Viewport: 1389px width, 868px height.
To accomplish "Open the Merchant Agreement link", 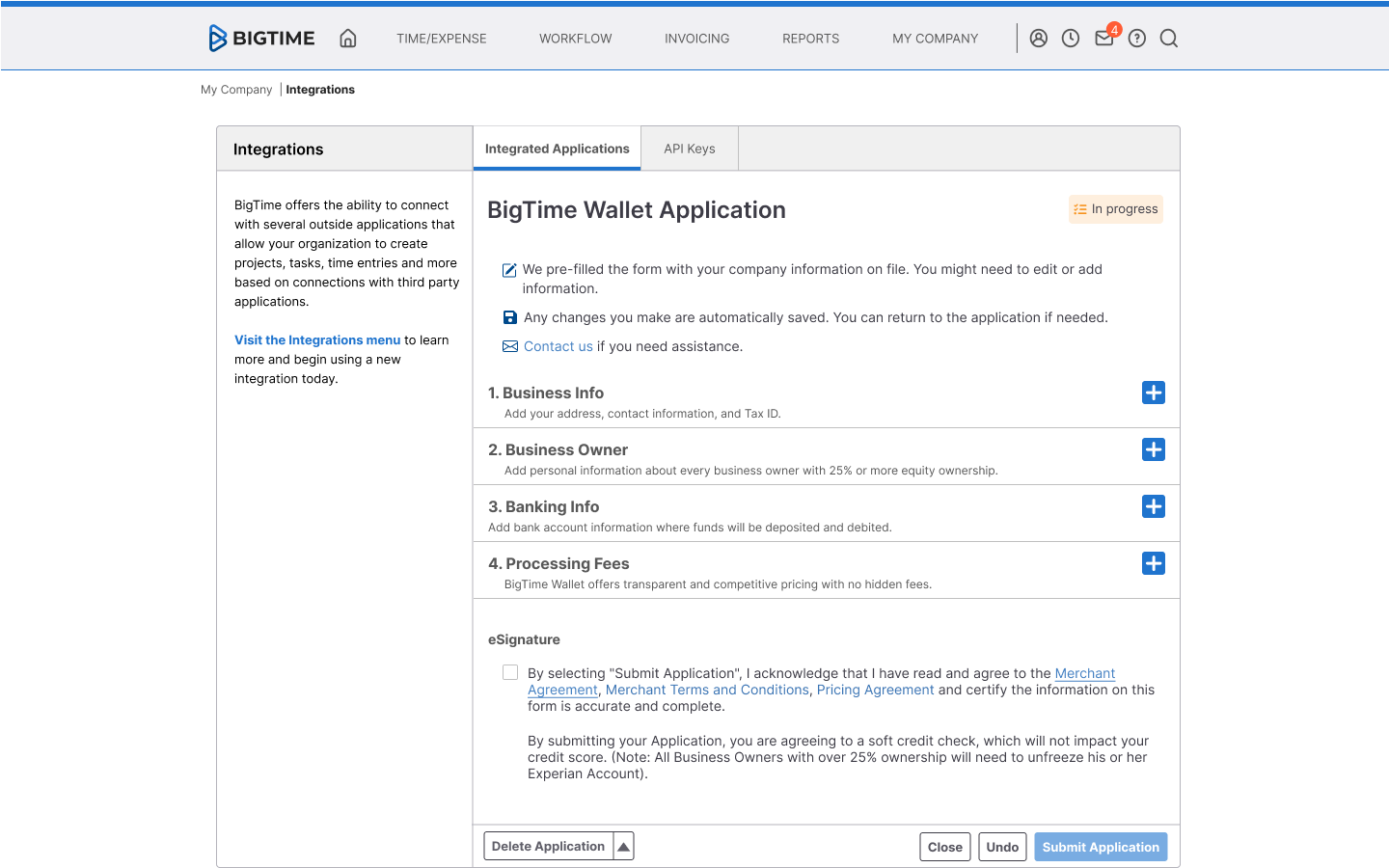I will coord(1085,673).
